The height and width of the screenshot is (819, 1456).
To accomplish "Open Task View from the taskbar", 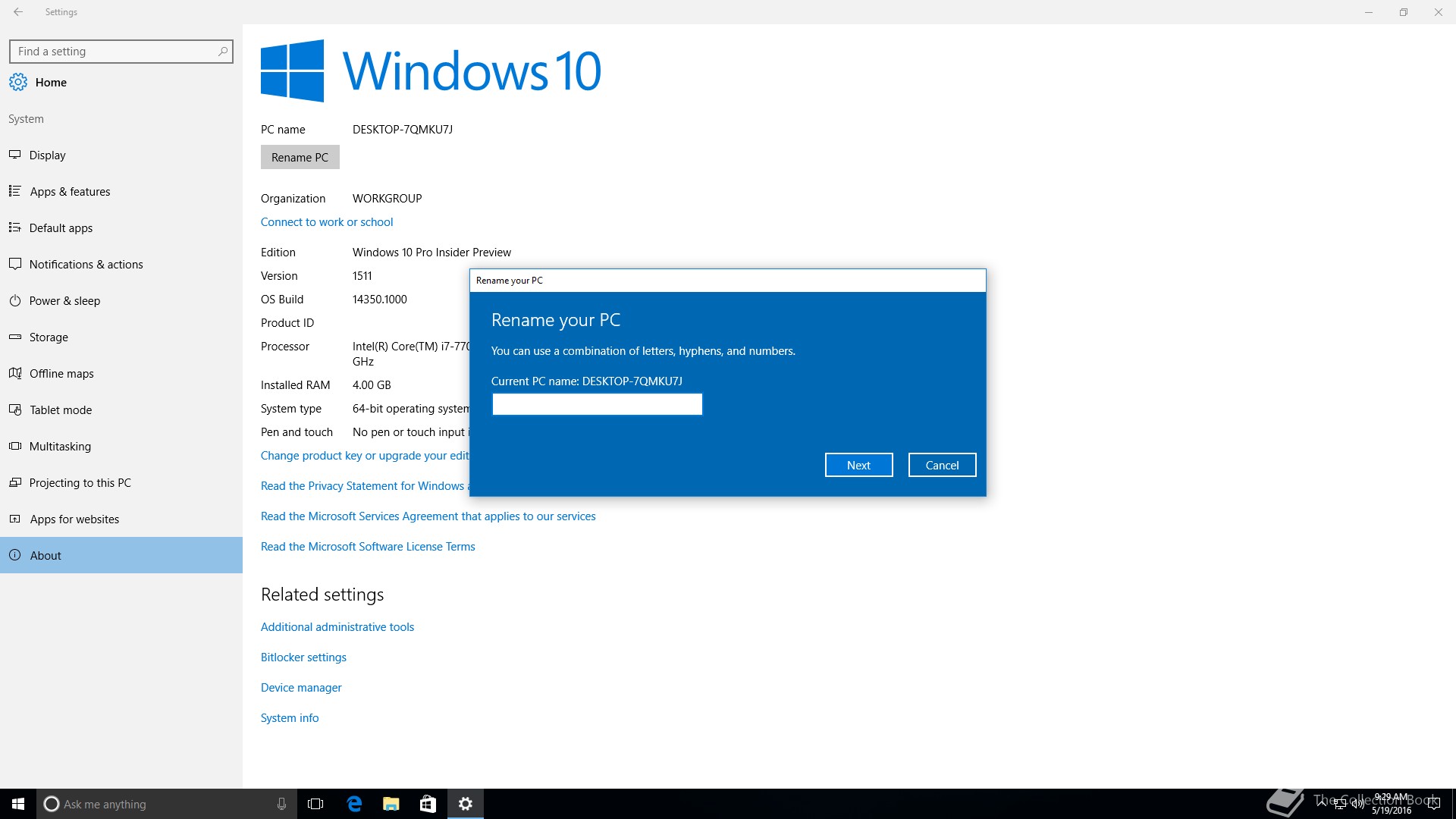I will [315, 804].
